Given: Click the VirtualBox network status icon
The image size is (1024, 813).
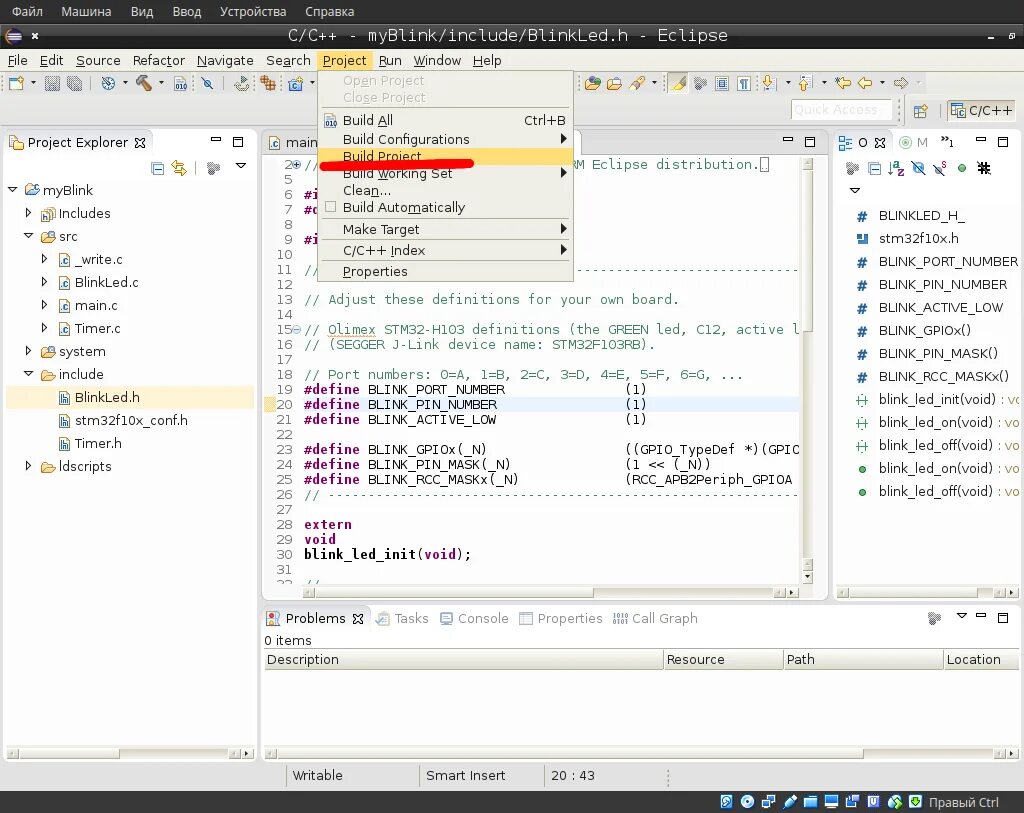Looking at the screenshot, I should click(768, 801).
